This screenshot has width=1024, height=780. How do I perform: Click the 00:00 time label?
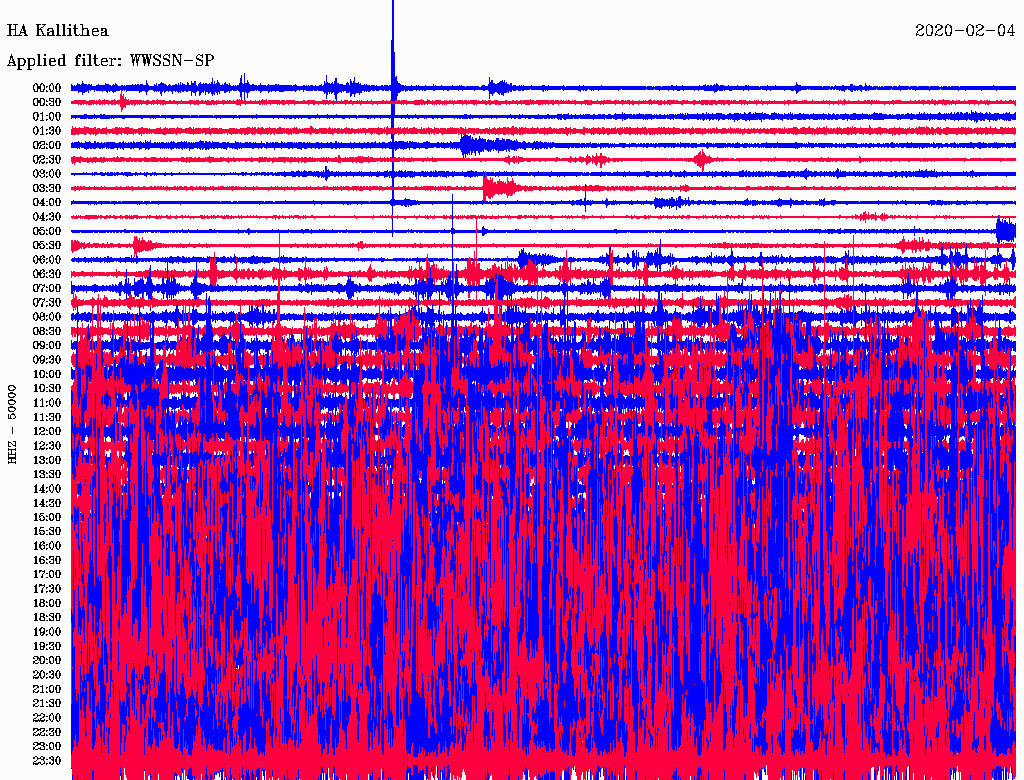47,88
